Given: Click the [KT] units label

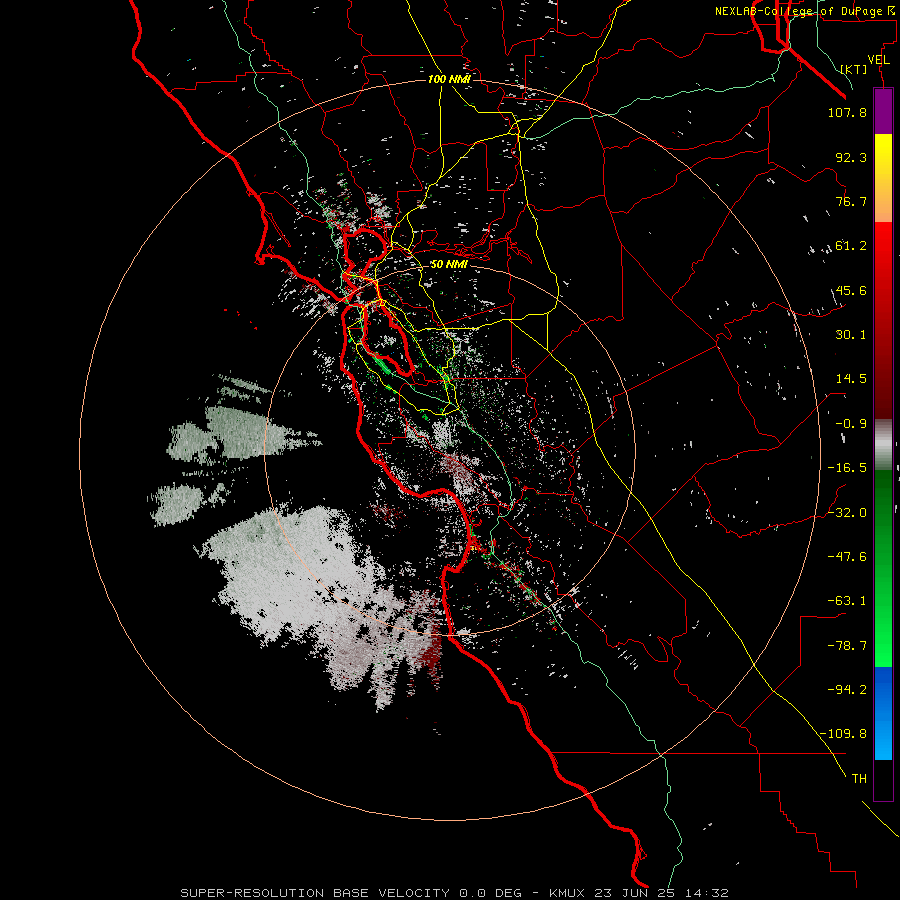Looking at the screenshot, I should (854, 70).
